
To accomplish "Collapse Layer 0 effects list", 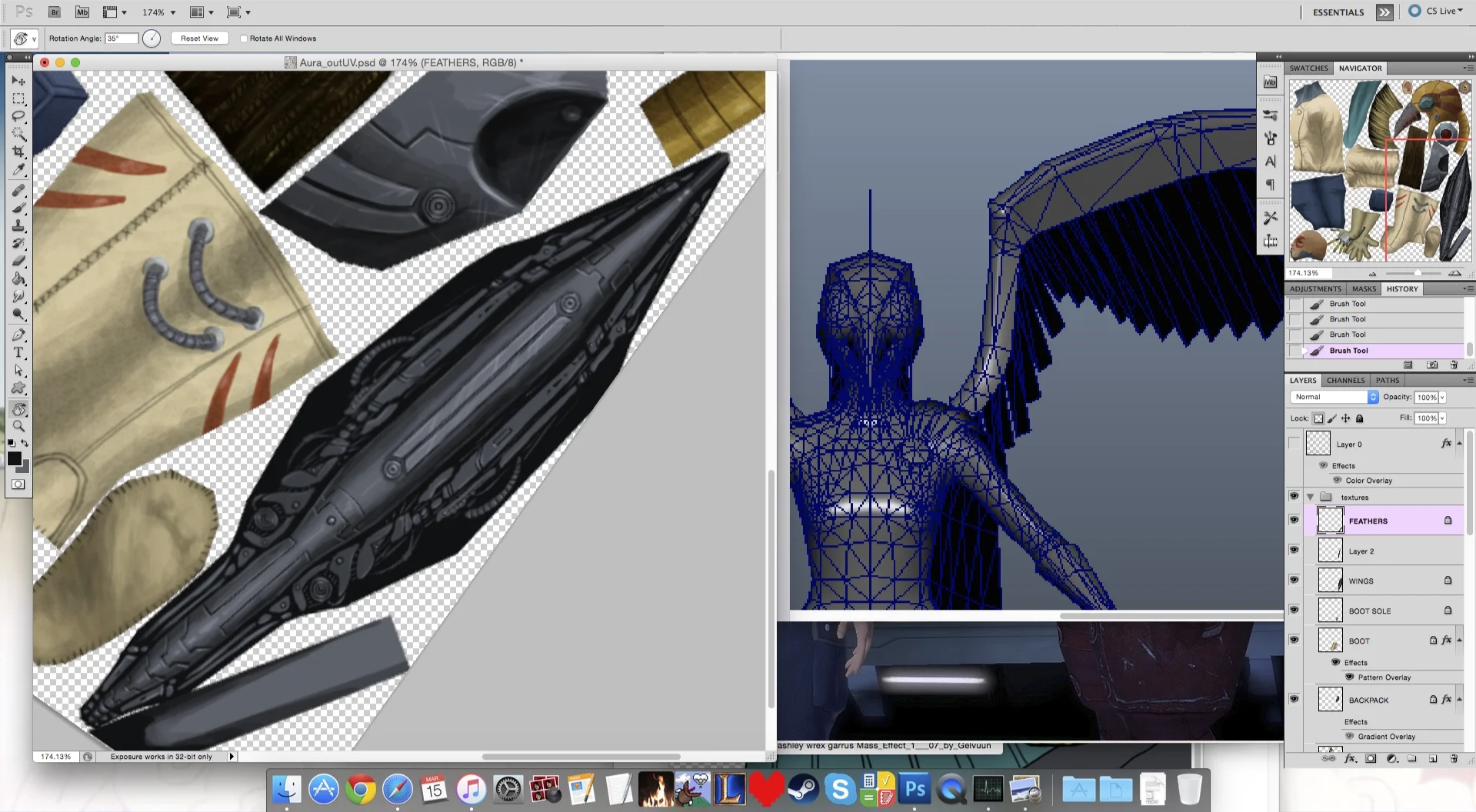I will click(x=1459, y=444).
